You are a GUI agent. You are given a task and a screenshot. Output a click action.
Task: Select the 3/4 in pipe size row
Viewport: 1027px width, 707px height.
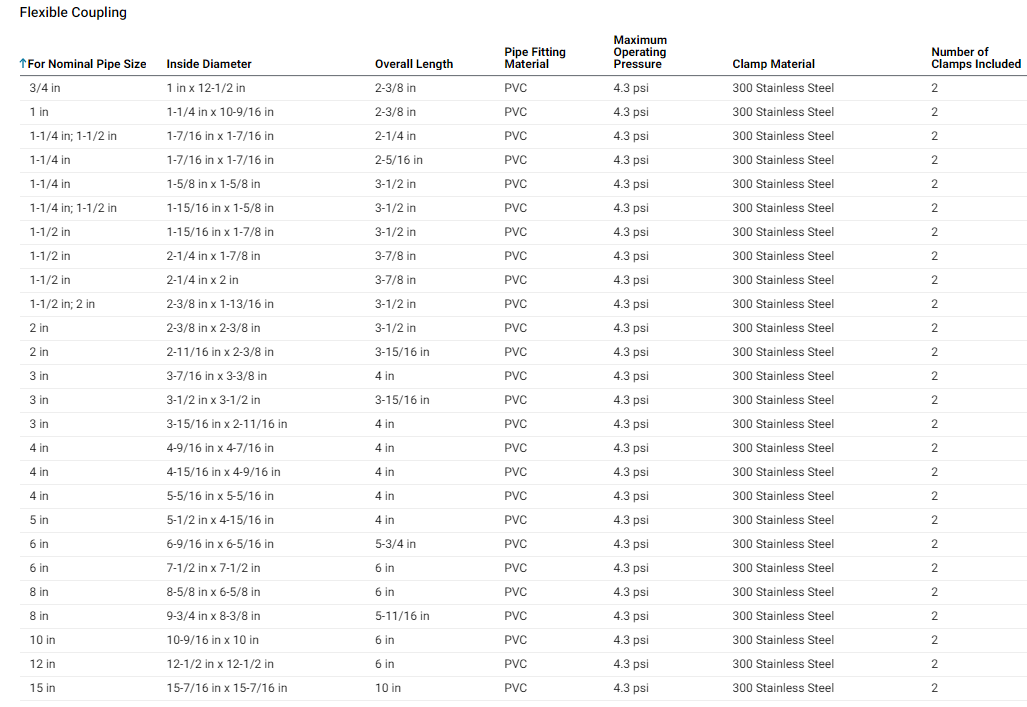click(x=45, y=88)
